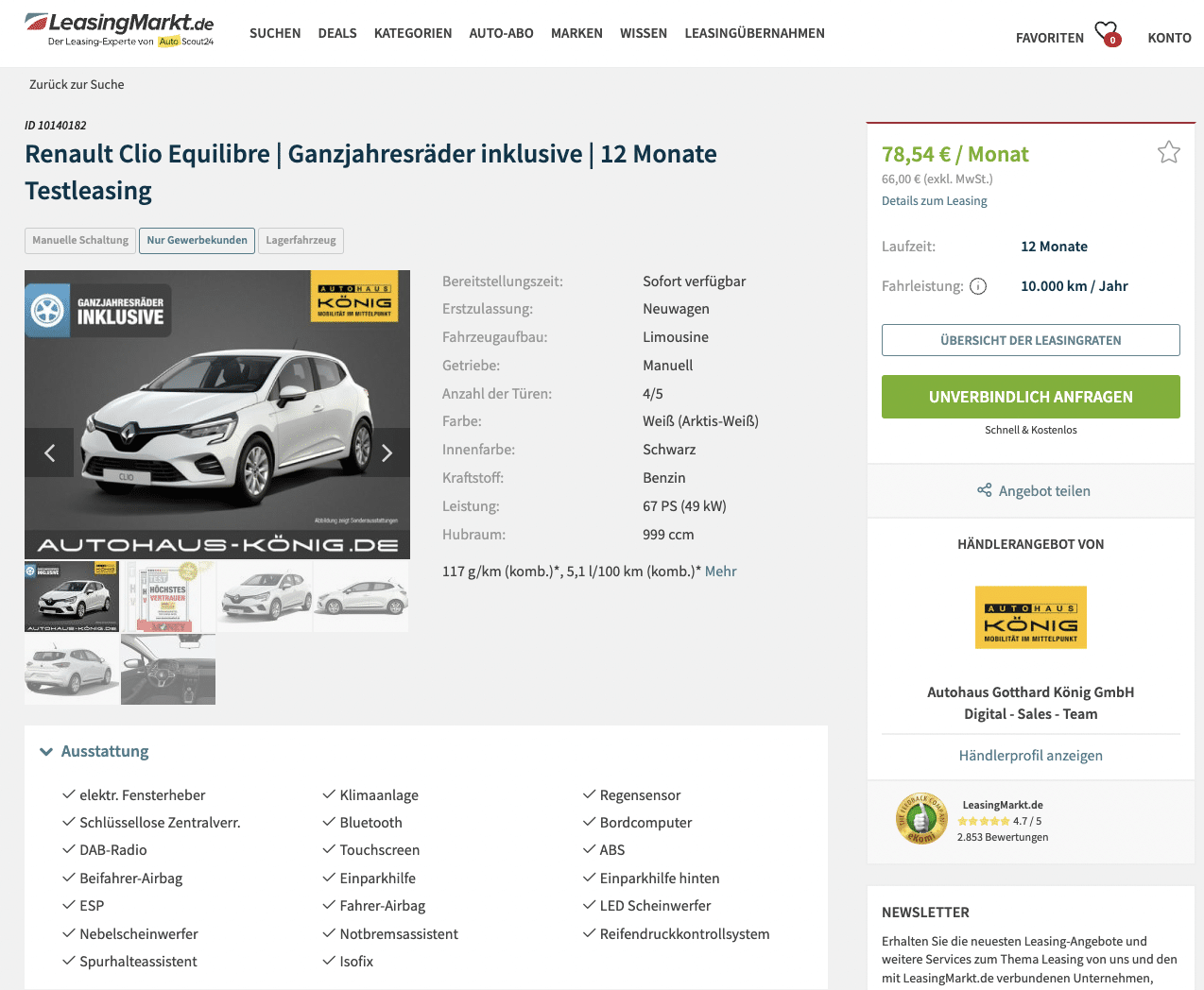
Task: Click the favorites heart icon in header
Action: point(1107,34)
